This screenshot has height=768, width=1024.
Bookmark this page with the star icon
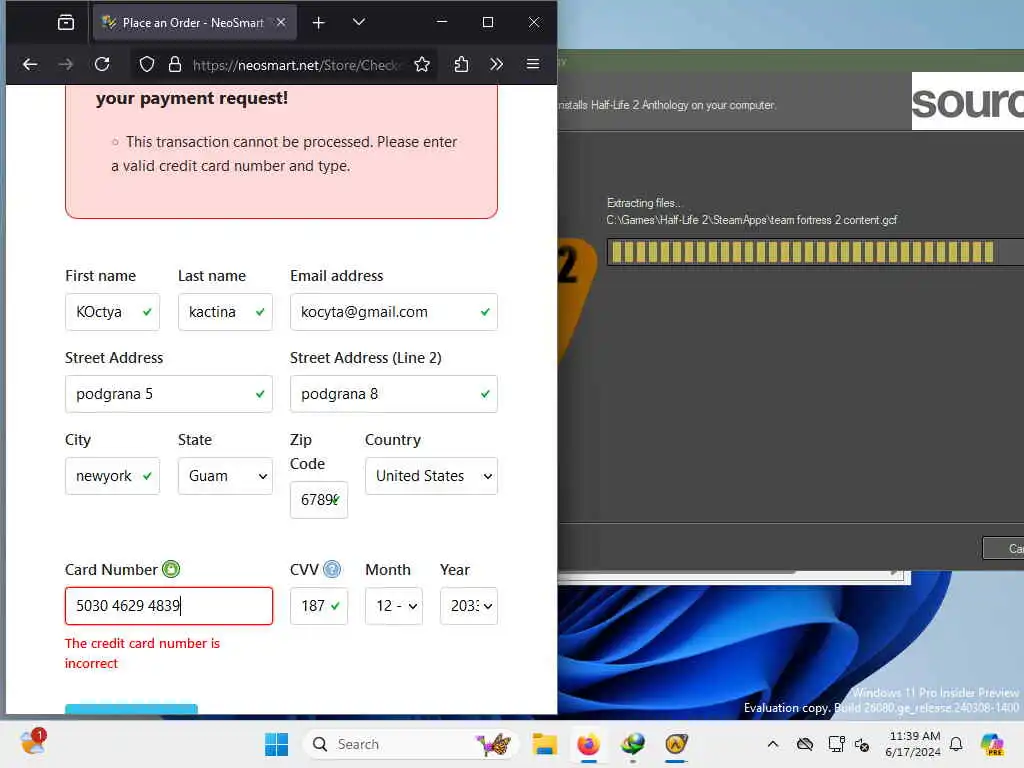[422, 64]
